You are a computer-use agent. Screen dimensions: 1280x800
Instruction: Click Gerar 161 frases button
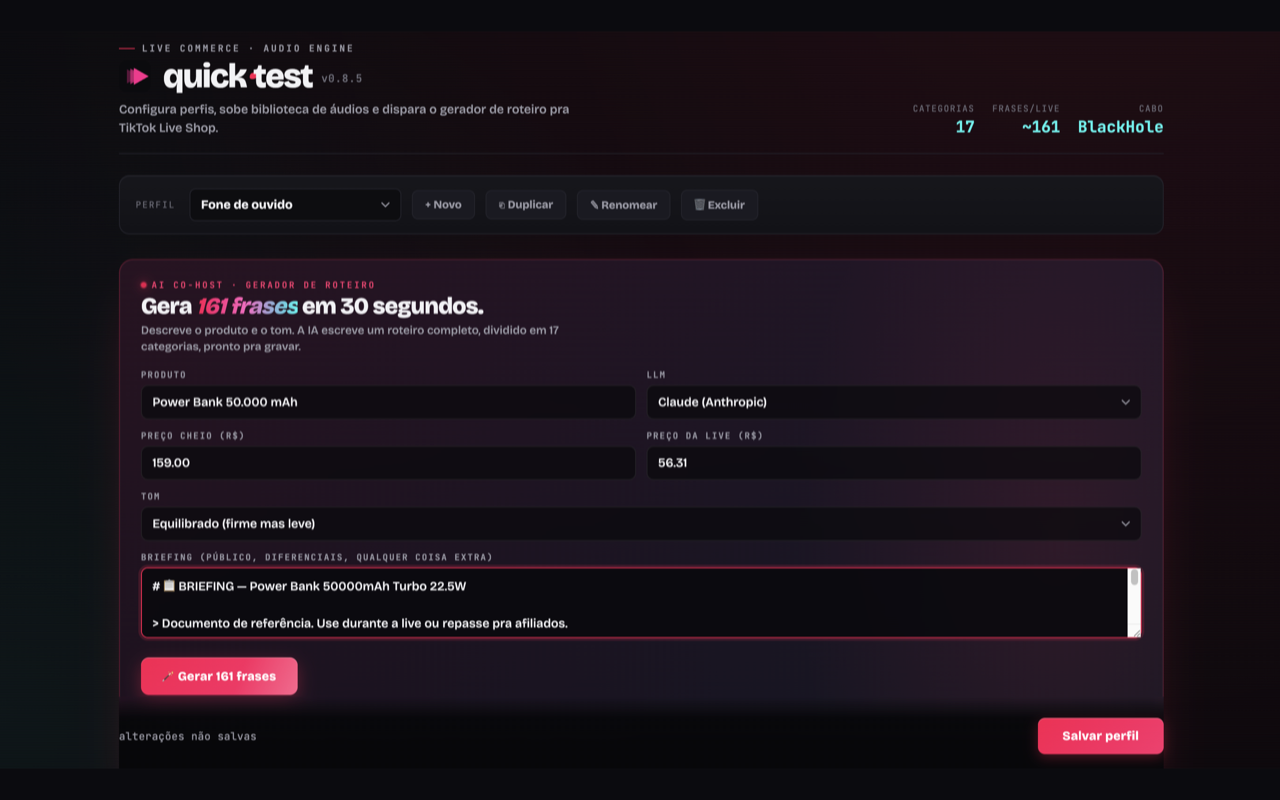click(219, 676)
